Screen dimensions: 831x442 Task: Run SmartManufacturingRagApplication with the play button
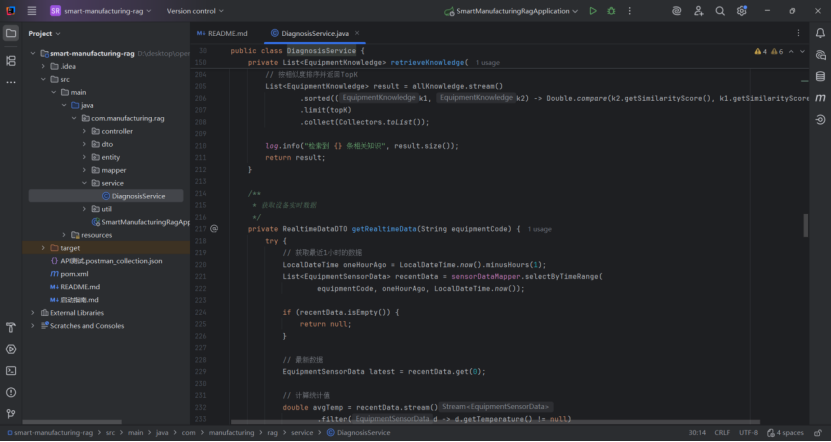593,11
